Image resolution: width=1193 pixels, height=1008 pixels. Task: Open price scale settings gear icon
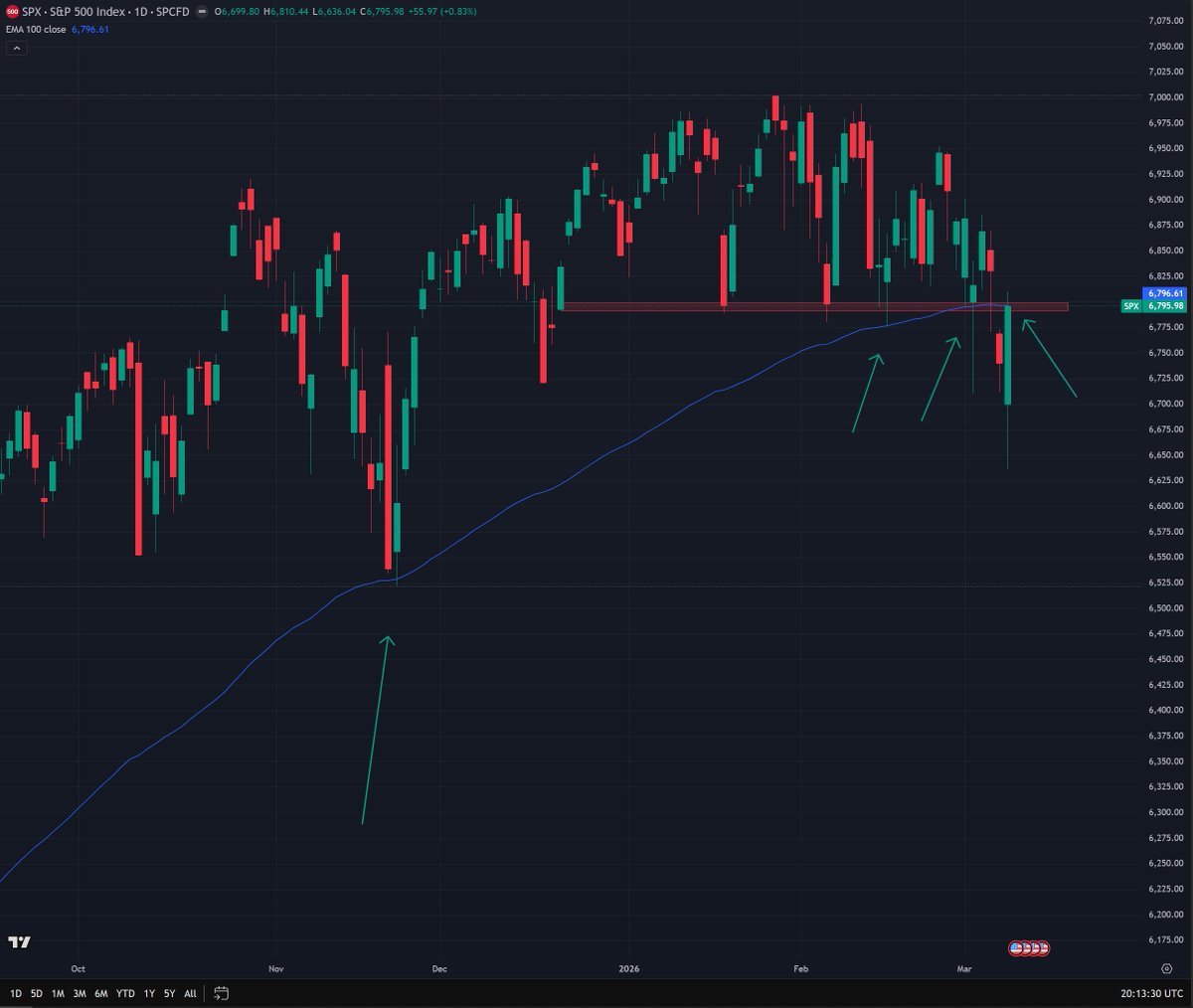1166,968
